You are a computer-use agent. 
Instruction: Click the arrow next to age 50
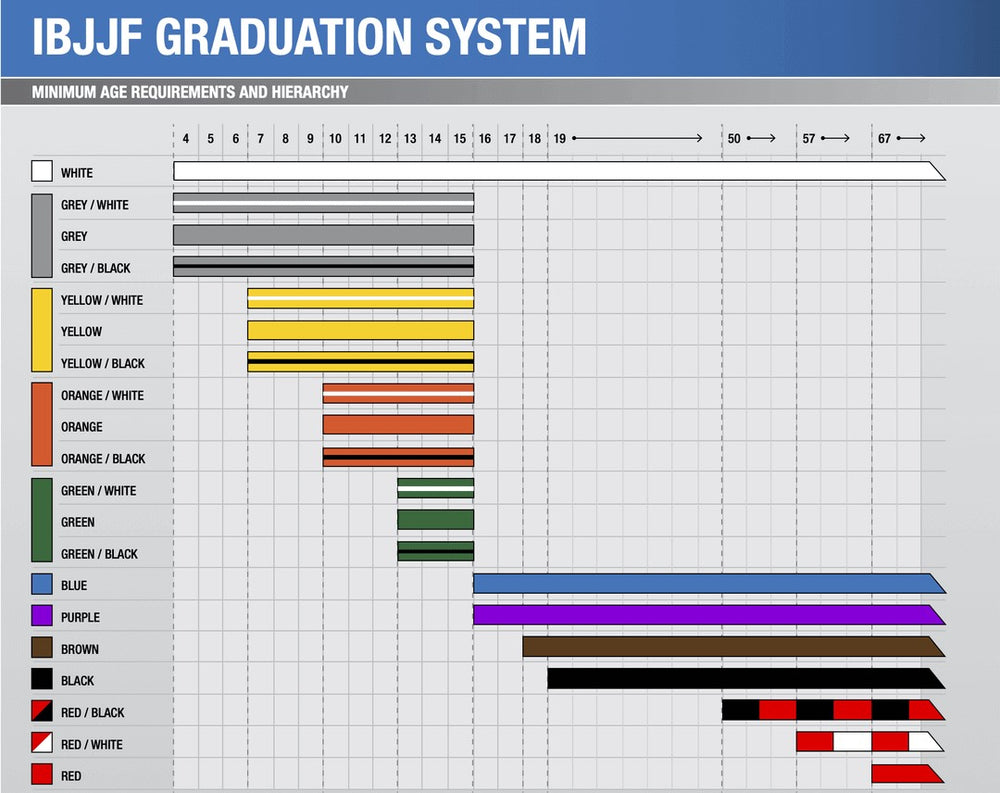[761, 138]
